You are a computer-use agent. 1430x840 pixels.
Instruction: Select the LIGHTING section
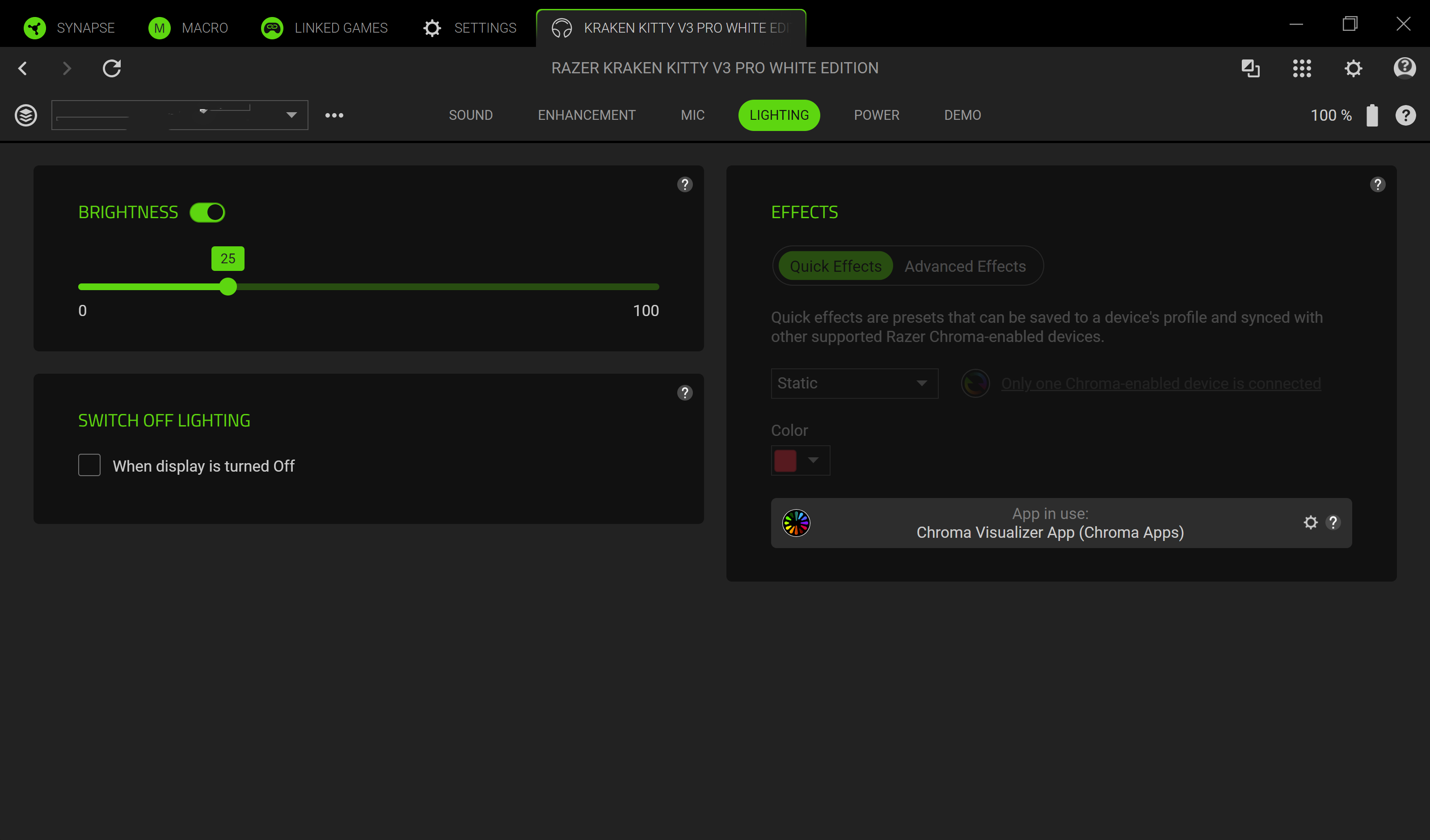coord(779,115)
